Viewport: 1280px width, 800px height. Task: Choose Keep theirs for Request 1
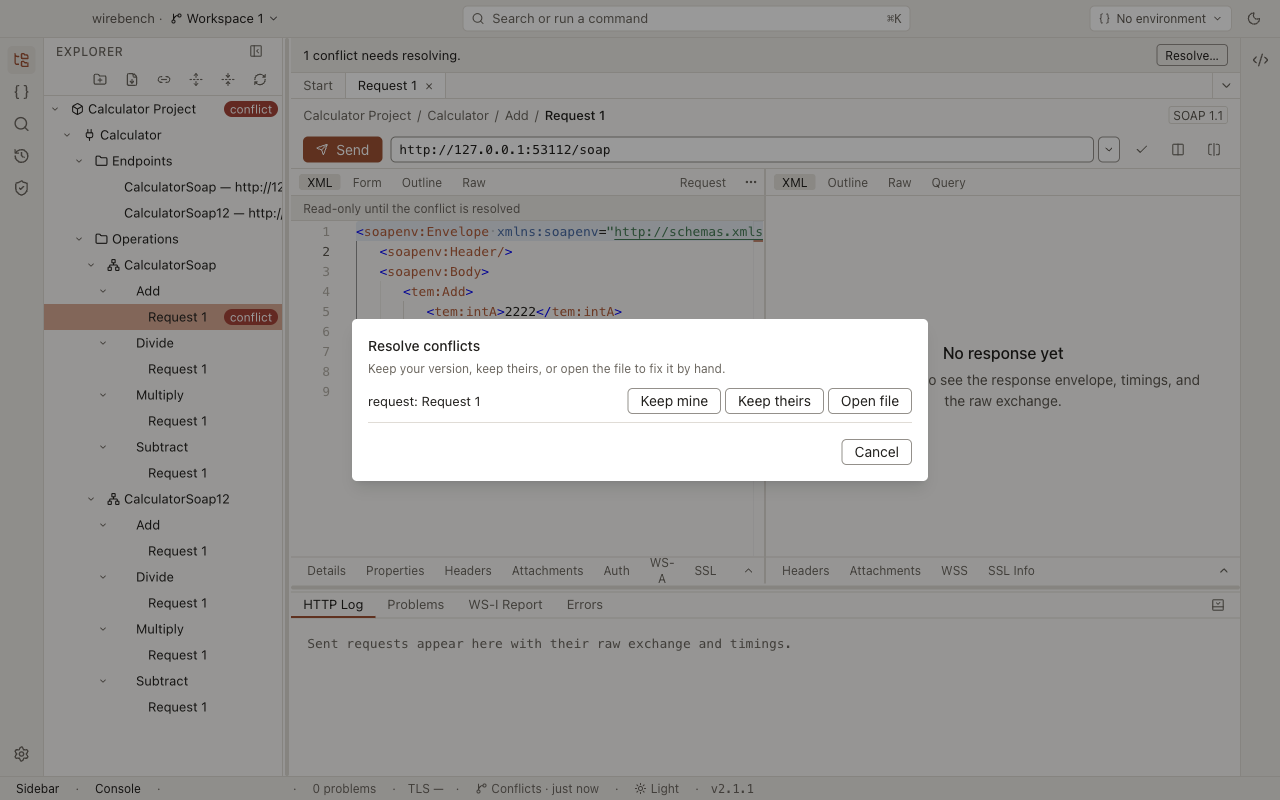[x=774, y=401]
